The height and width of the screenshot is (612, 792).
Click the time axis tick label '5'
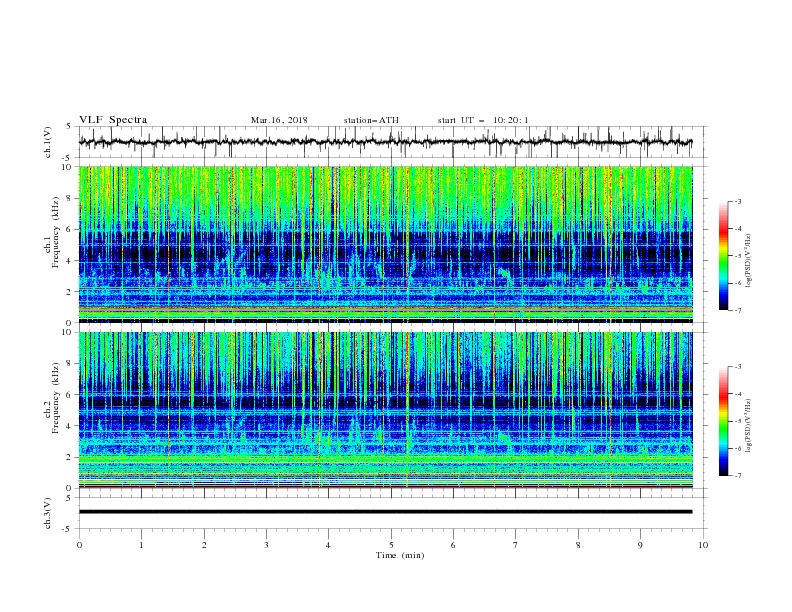[391, 545]
